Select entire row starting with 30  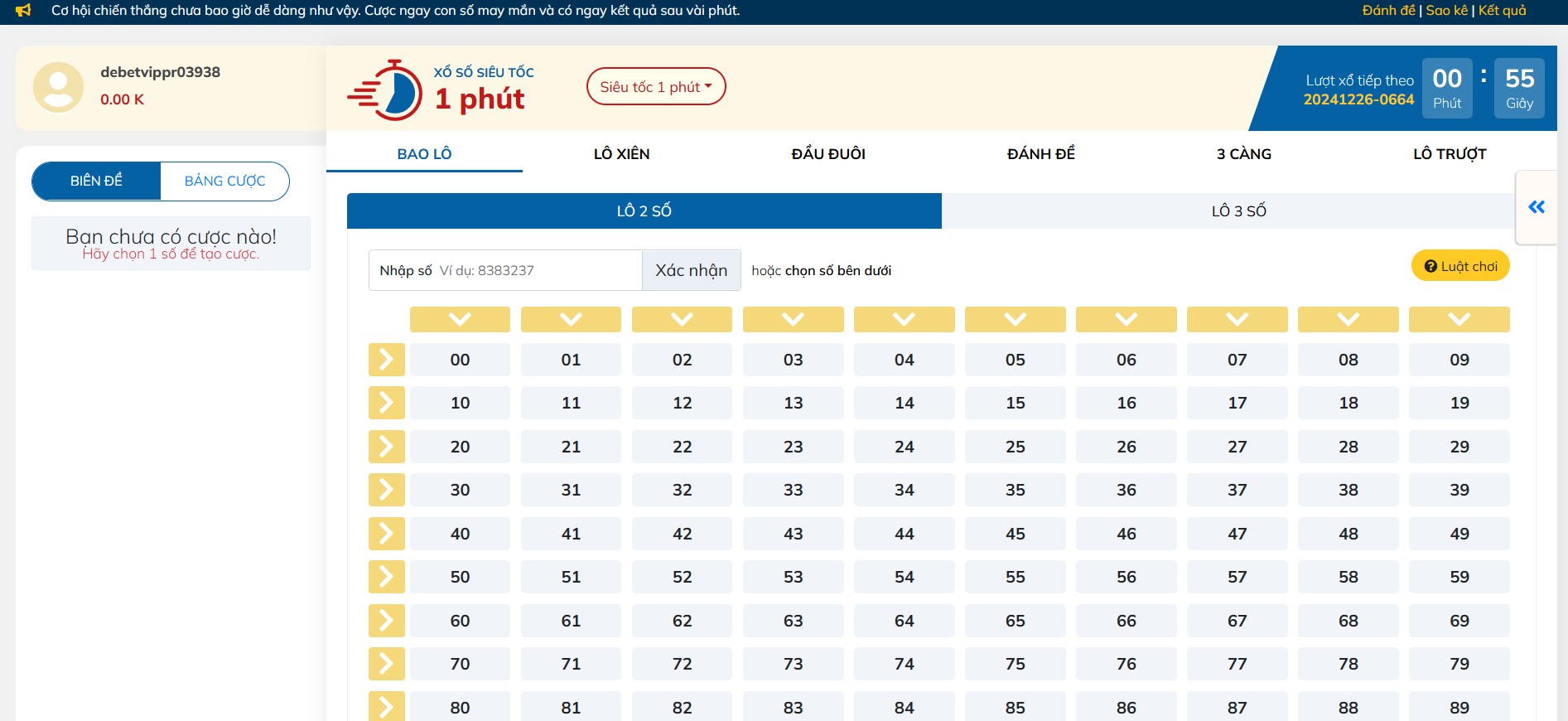pos(386,490)
